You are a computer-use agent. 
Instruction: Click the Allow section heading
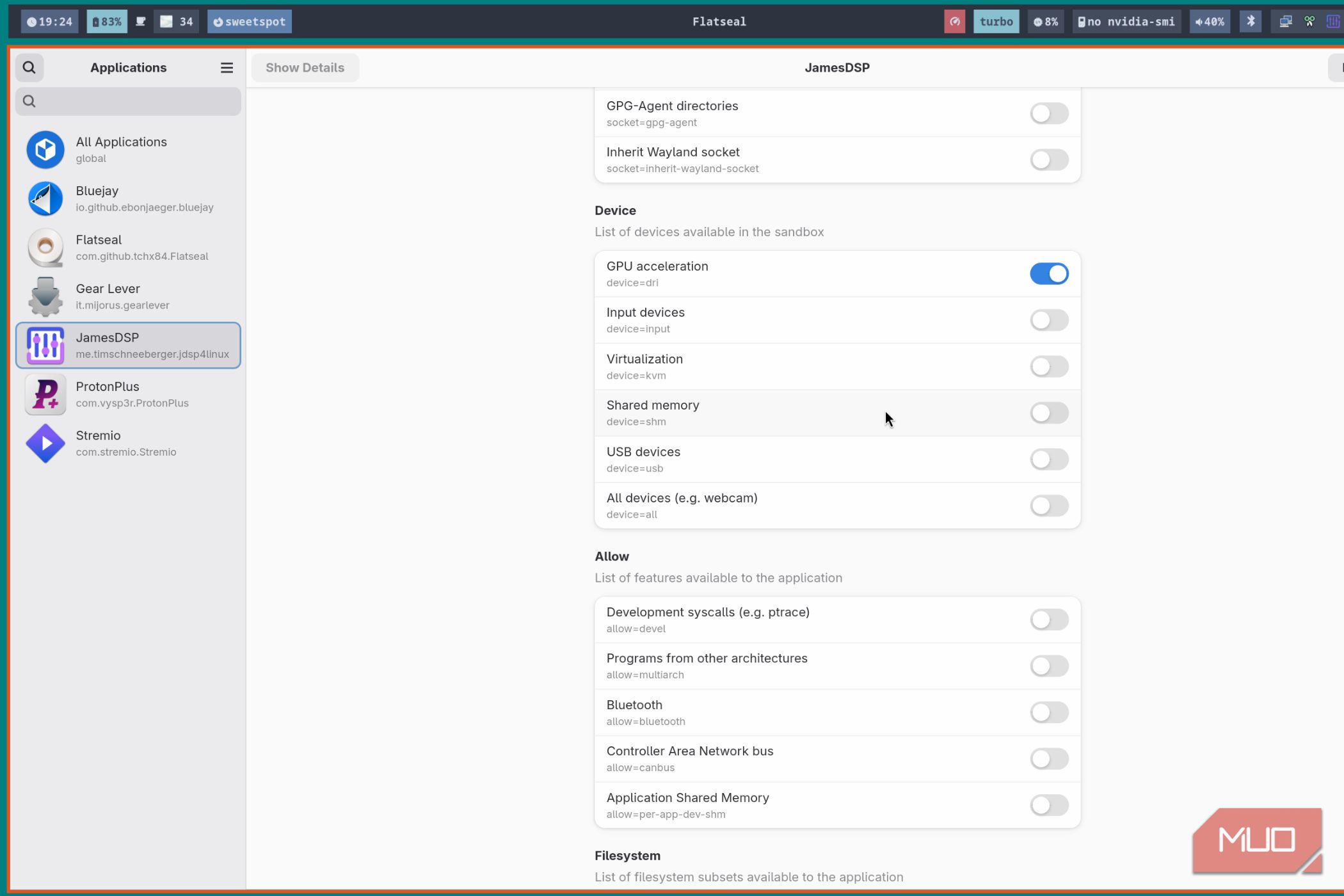[611, 556]
